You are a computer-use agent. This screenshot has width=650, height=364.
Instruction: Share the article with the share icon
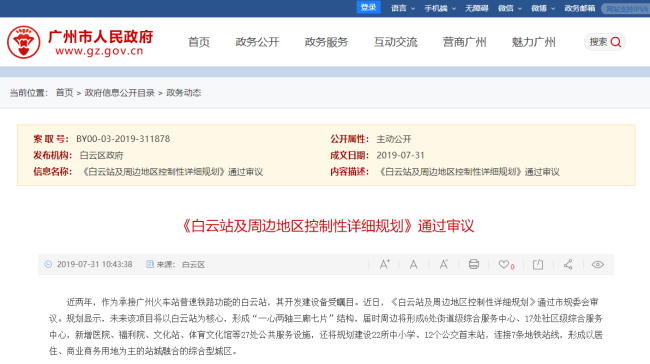tap(568, 265)
